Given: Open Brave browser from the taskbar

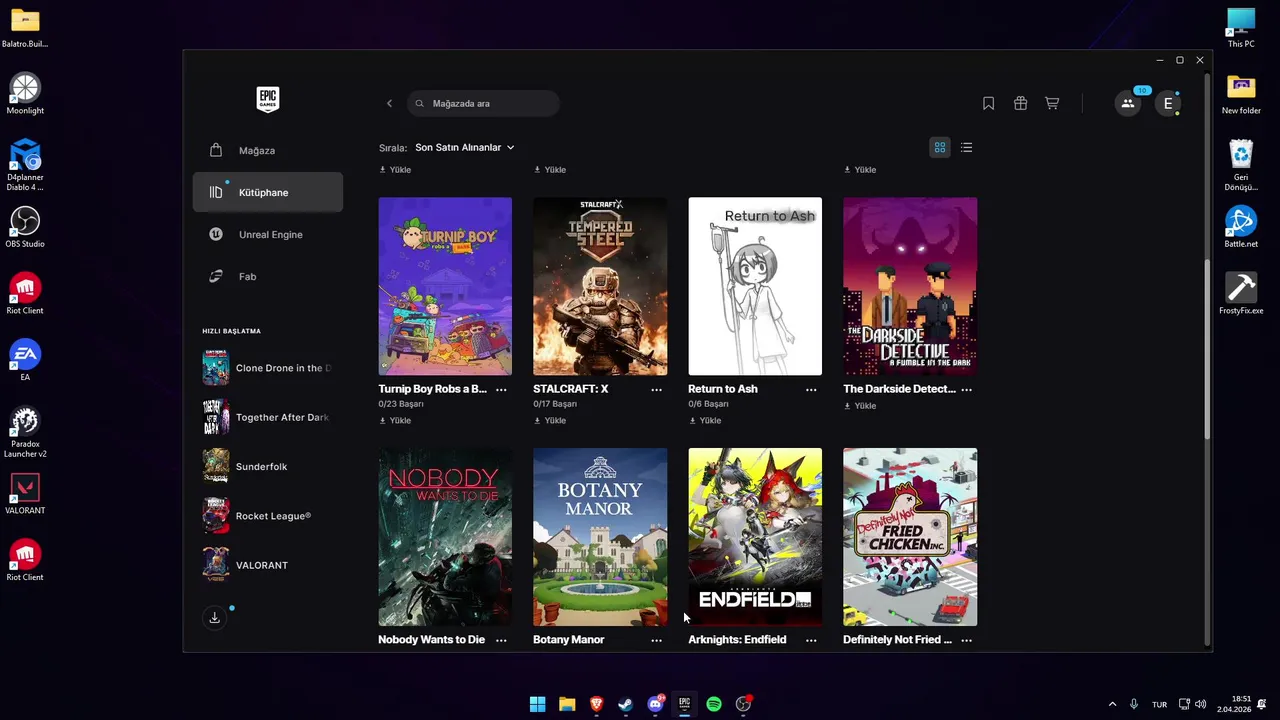Looking at the screenshot, I should 596,704.
